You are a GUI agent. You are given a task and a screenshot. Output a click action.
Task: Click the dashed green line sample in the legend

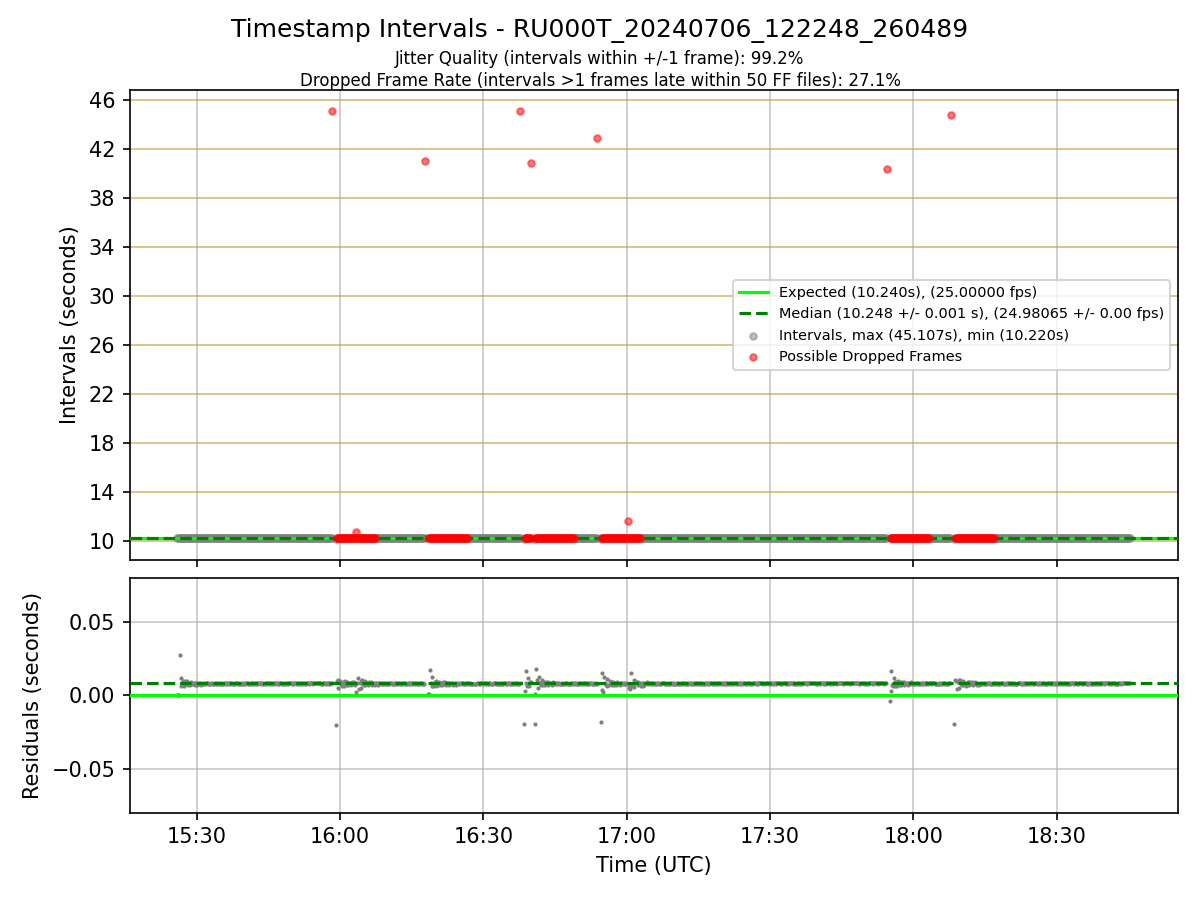753,313
